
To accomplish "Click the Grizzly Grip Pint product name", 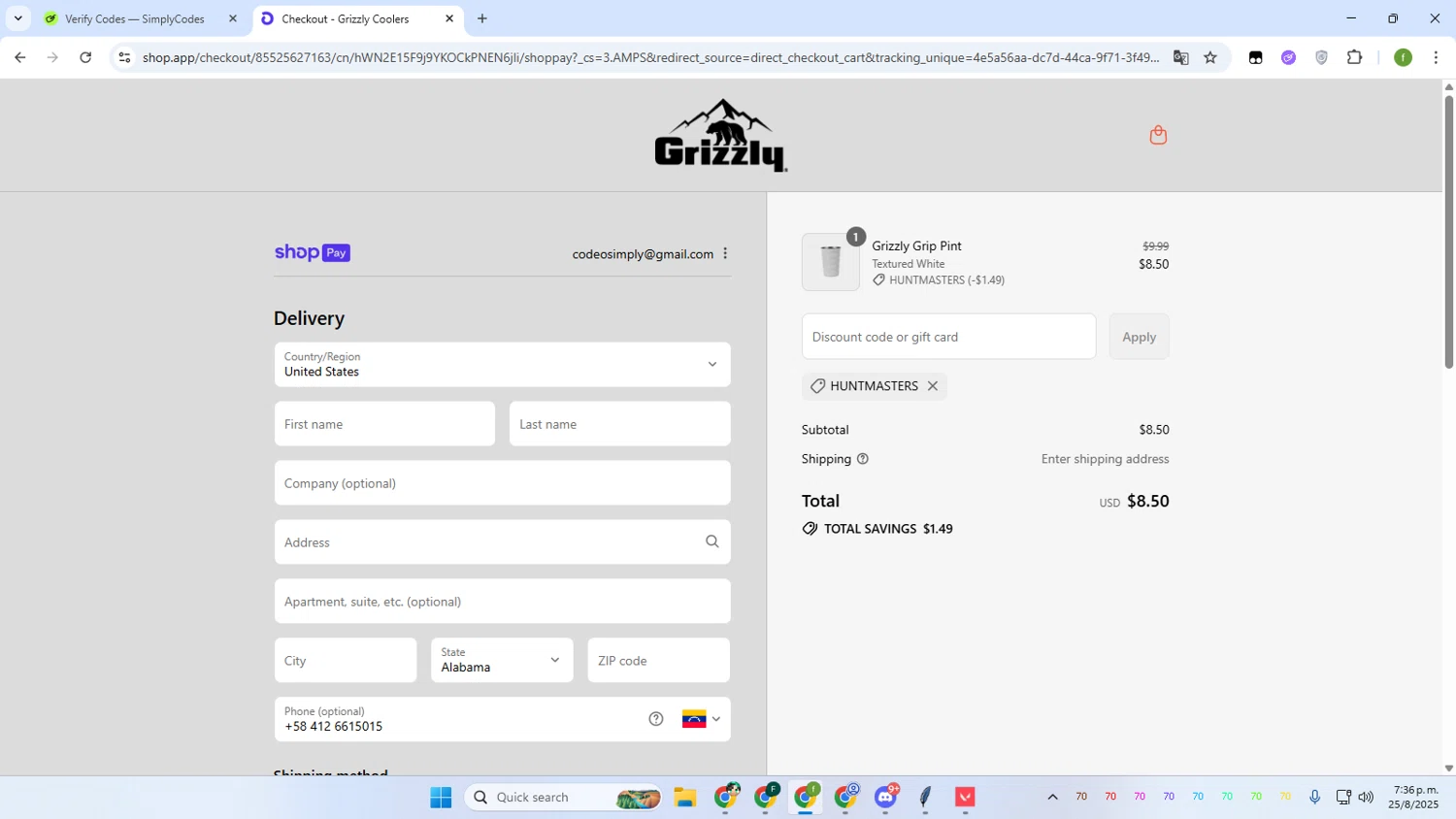I will pos(916,246).
